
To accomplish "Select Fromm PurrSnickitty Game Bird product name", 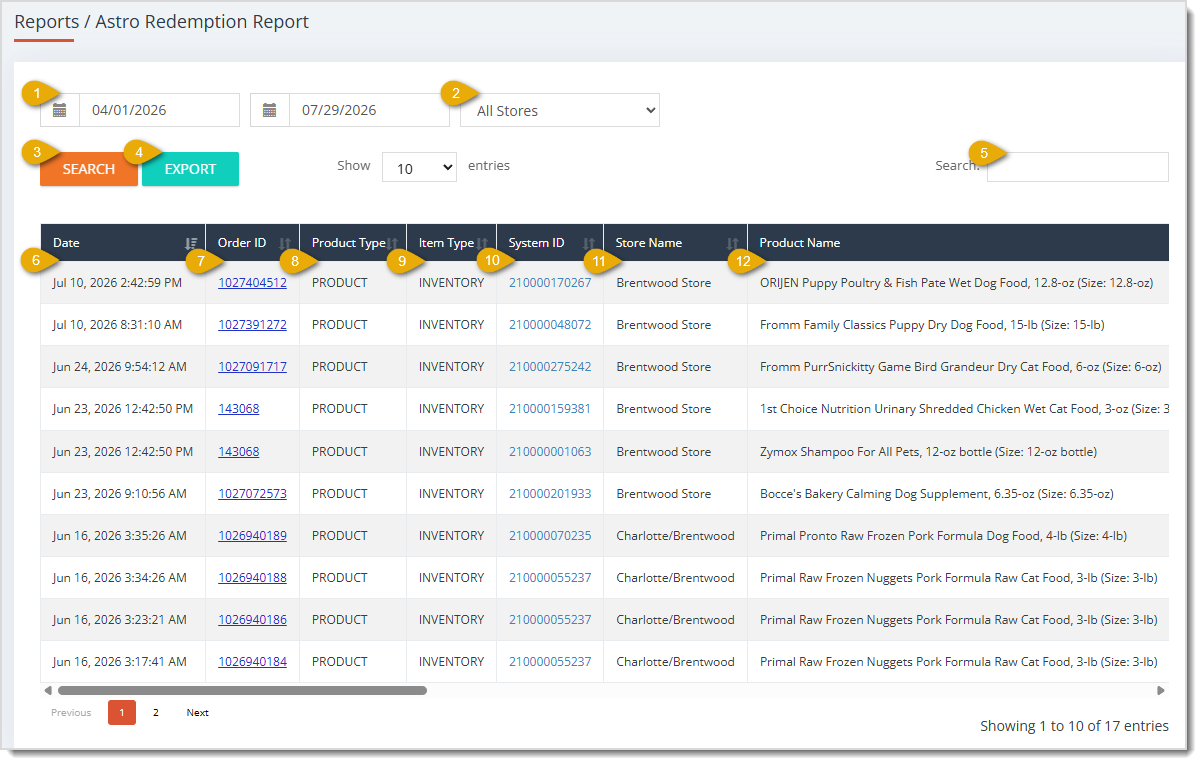I will click(x=960, y=367).
